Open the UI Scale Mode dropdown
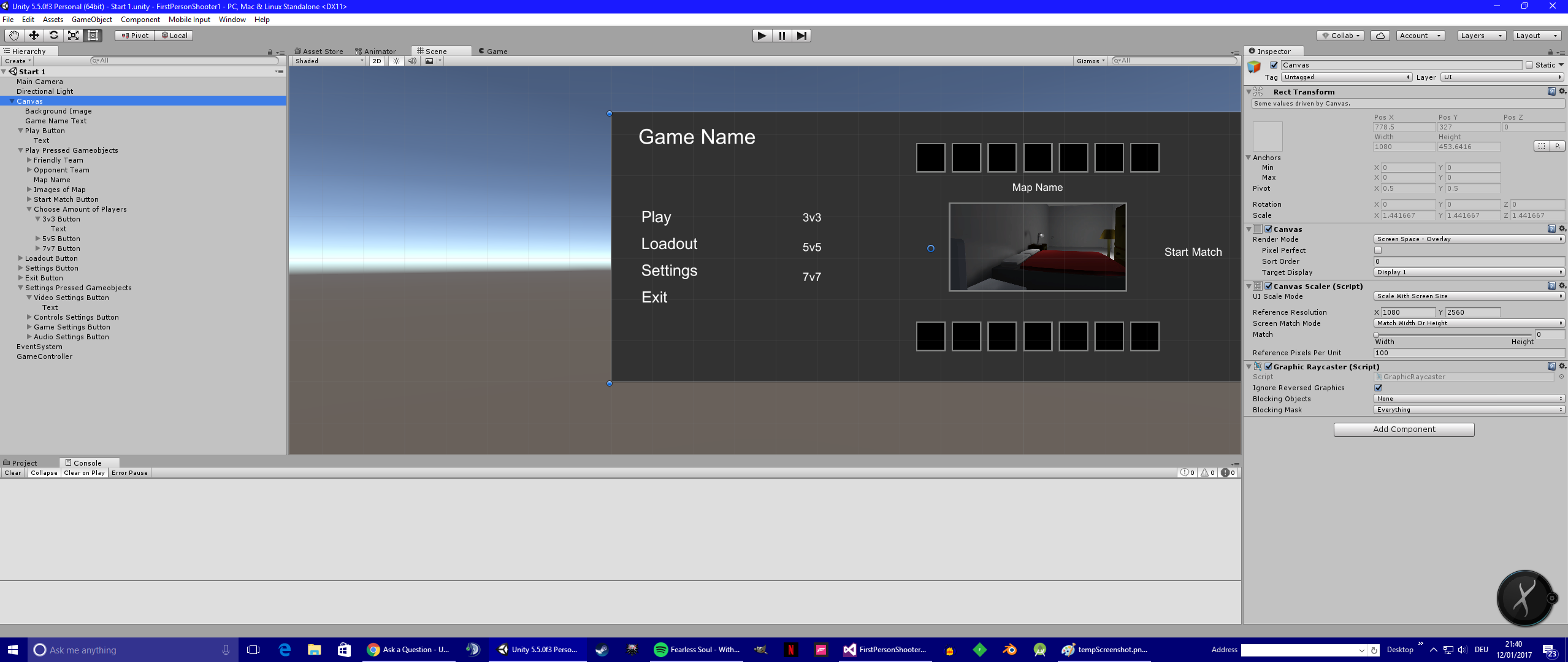1568x662 pixels. pyautogui.click(x=1469, y=296)
